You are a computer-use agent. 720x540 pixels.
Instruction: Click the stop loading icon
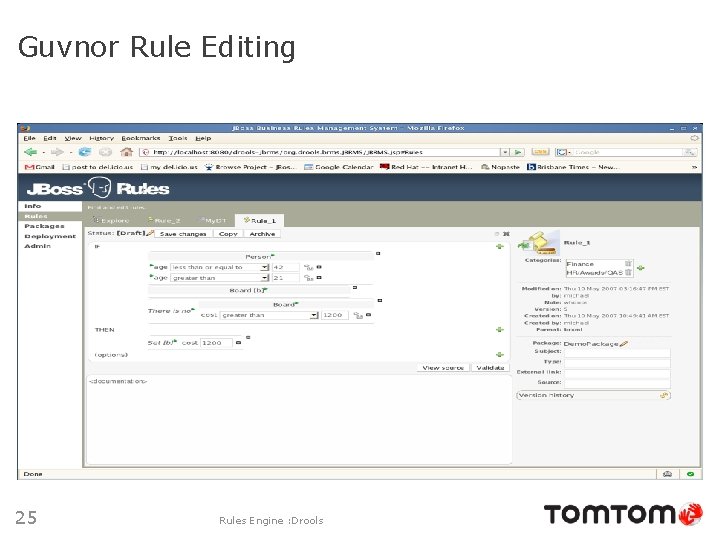(106, 152)
